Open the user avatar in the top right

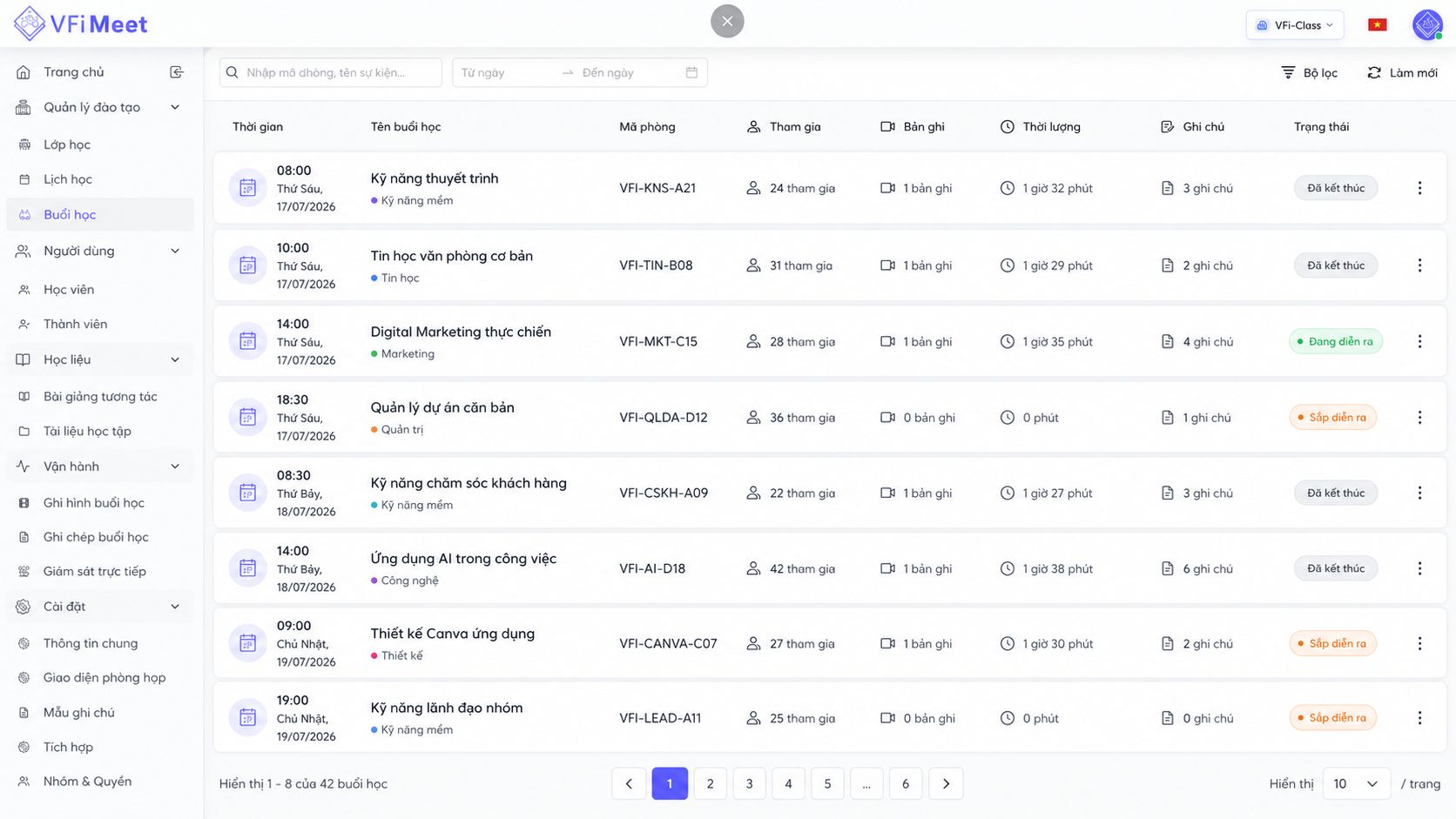1427,24
